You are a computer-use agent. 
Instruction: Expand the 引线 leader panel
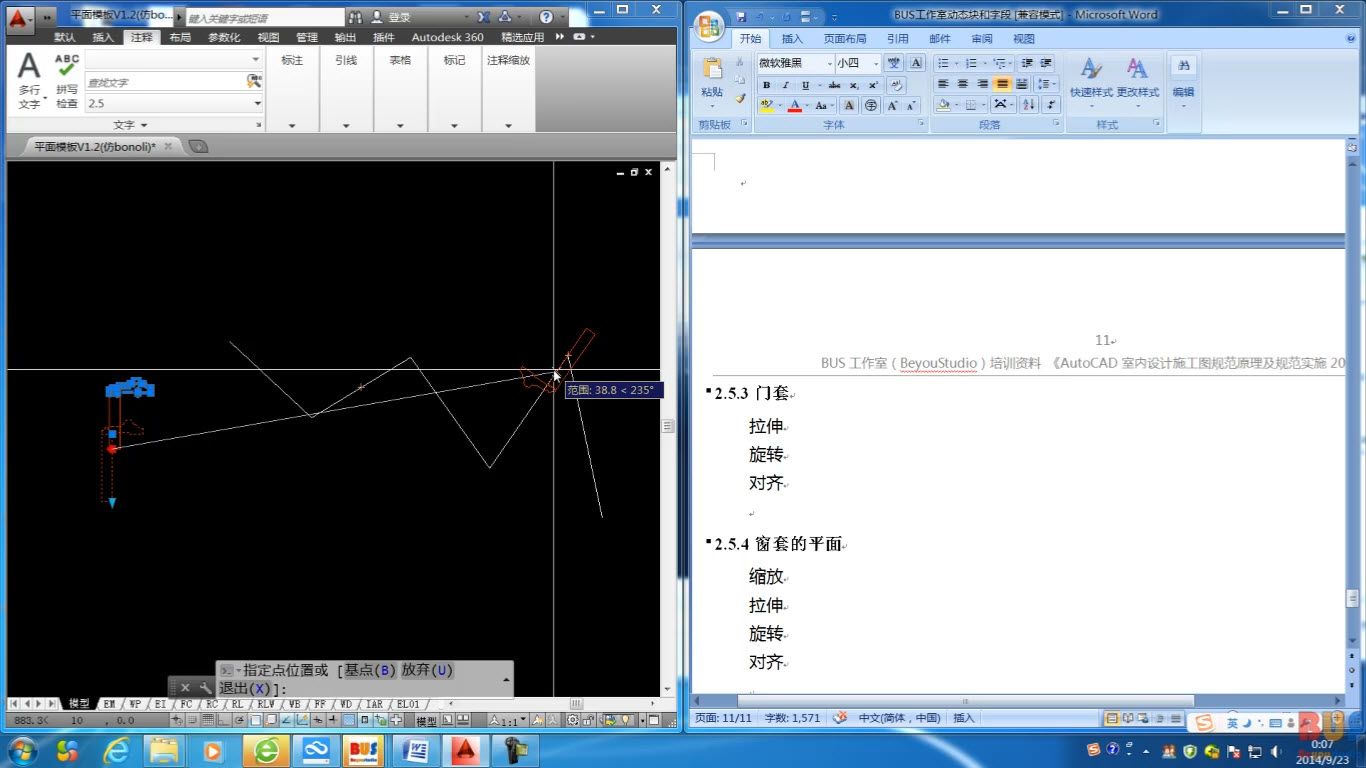coord(346,126)
